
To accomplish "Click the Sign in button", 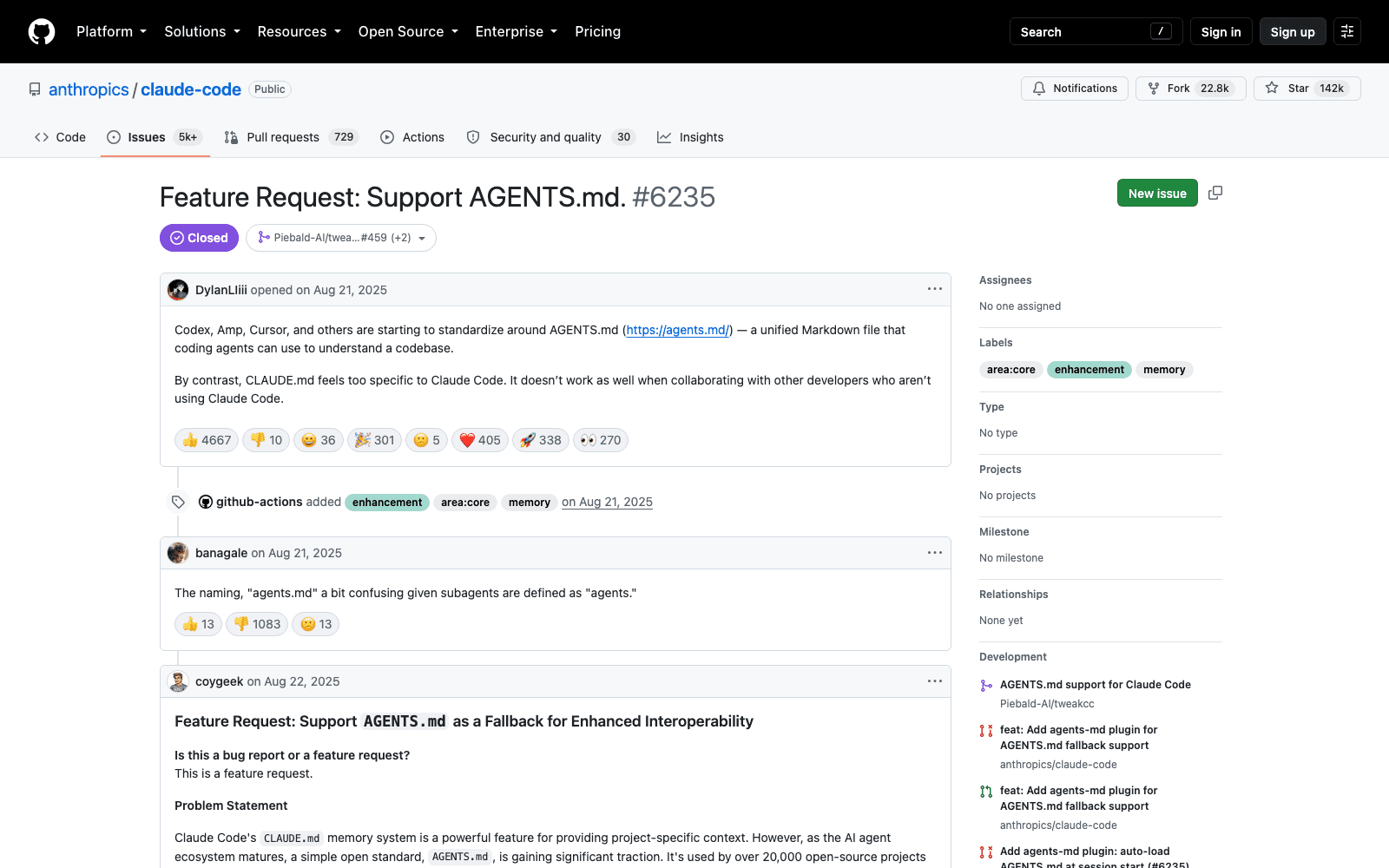I will tap(1221, 31).
